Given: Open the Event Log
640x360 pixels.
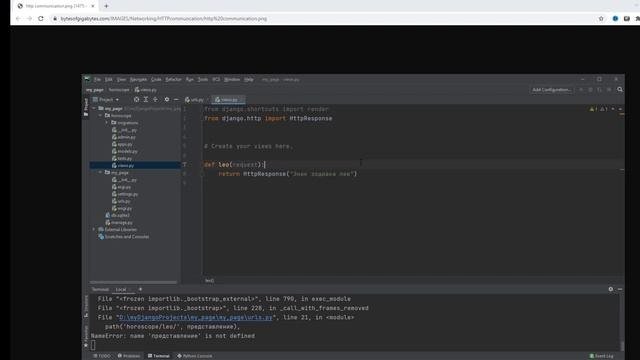Looking at the screenshot, I should click(602, 356).
